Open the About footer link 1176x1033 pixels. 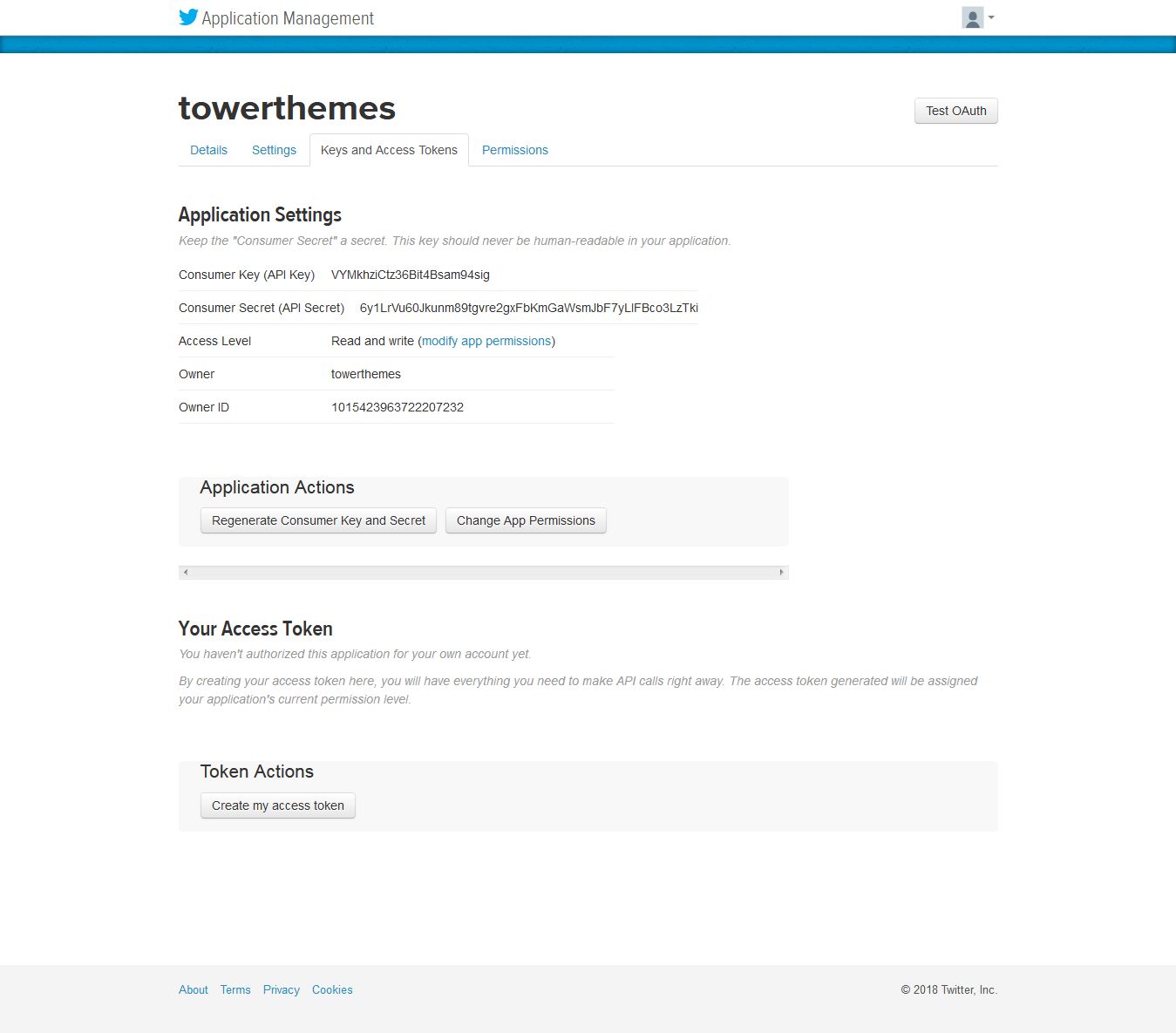pyautogui.click(x=194, y=989)
